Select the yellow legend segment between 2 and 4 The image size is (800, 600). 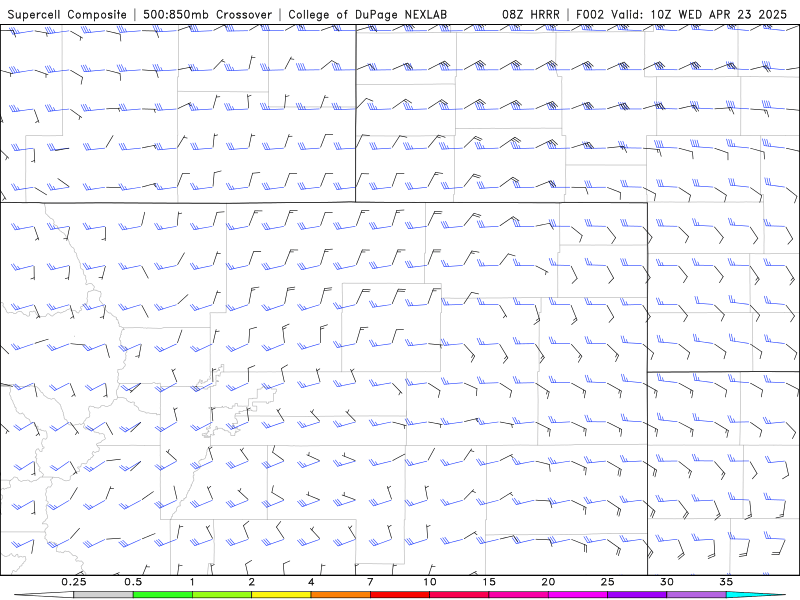click(x=281, y=595)
